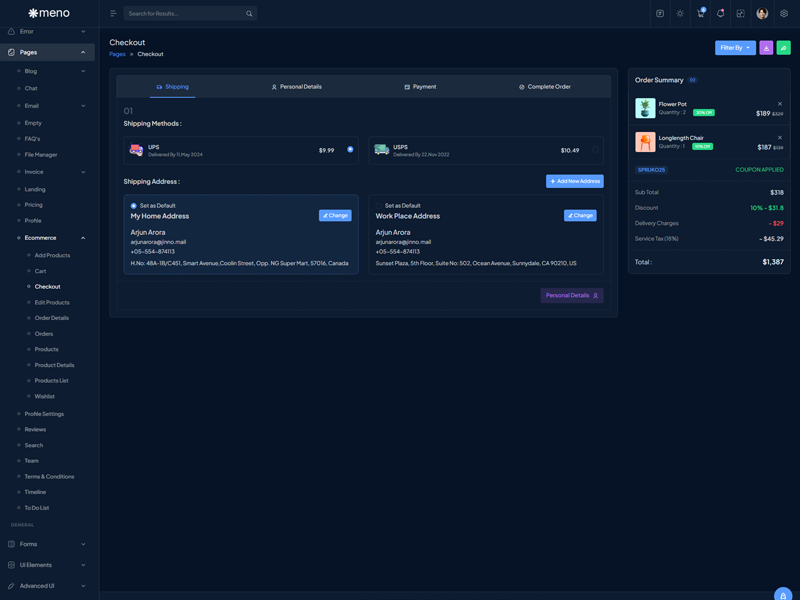Click the Add New Address button
Image resolution: width=800 pixels, height=600 pixels.
tap(575, 181)
